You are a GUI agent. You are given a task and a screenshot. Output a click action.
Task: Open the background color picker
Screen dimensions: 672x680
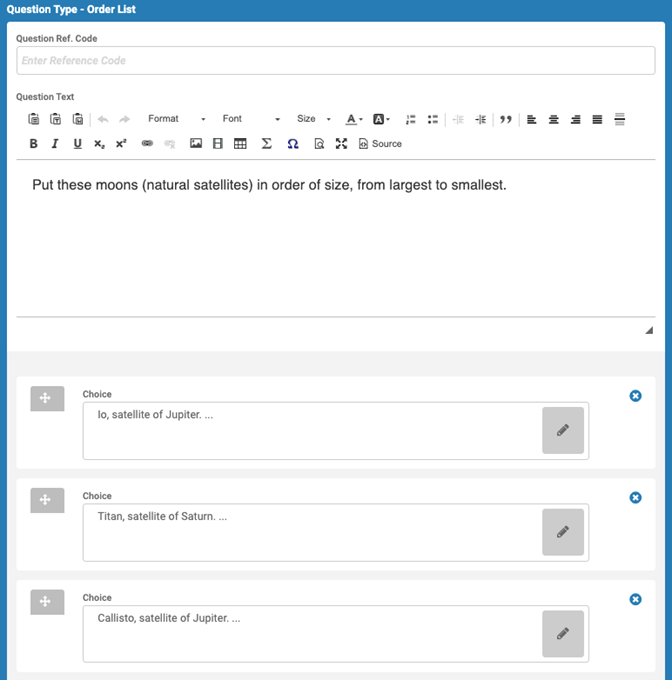[x=381, y=119]
